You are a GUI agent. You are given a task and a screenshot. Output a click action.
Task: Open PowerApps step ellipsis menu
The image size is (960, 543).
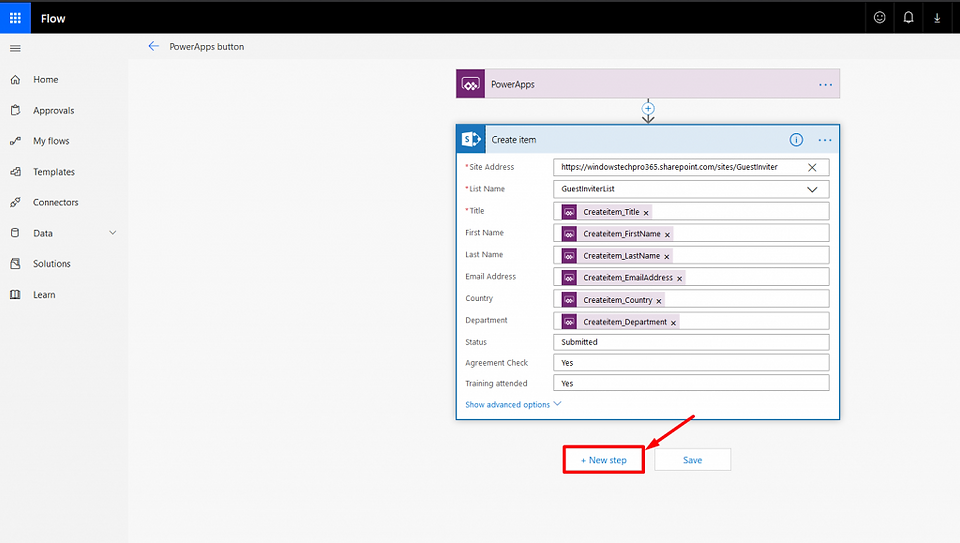tap(825, 84)
